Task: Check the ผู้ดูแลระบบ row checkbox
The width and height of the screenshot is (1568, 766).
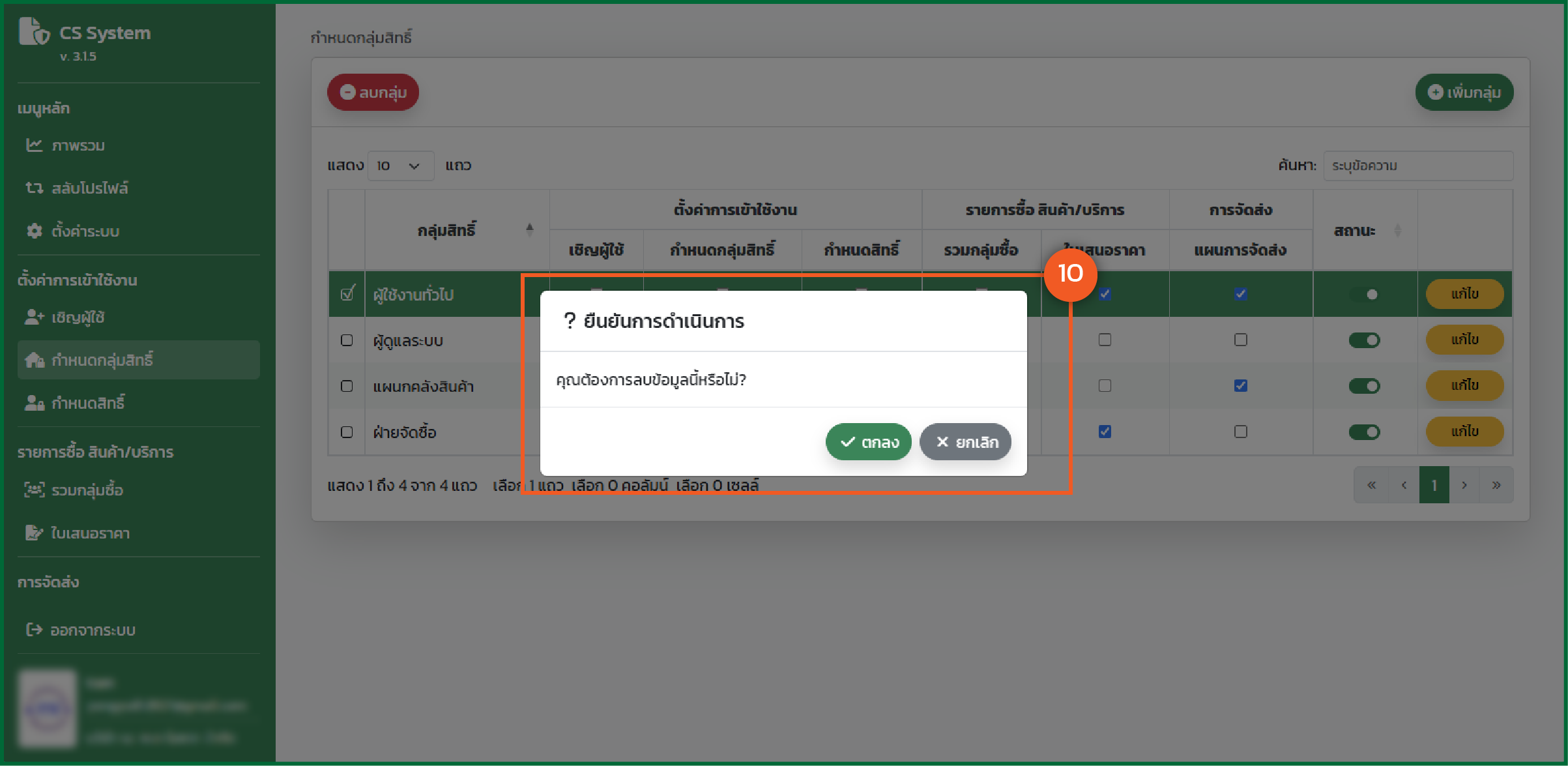Action: pyautogui.click(x=347, y=340)
